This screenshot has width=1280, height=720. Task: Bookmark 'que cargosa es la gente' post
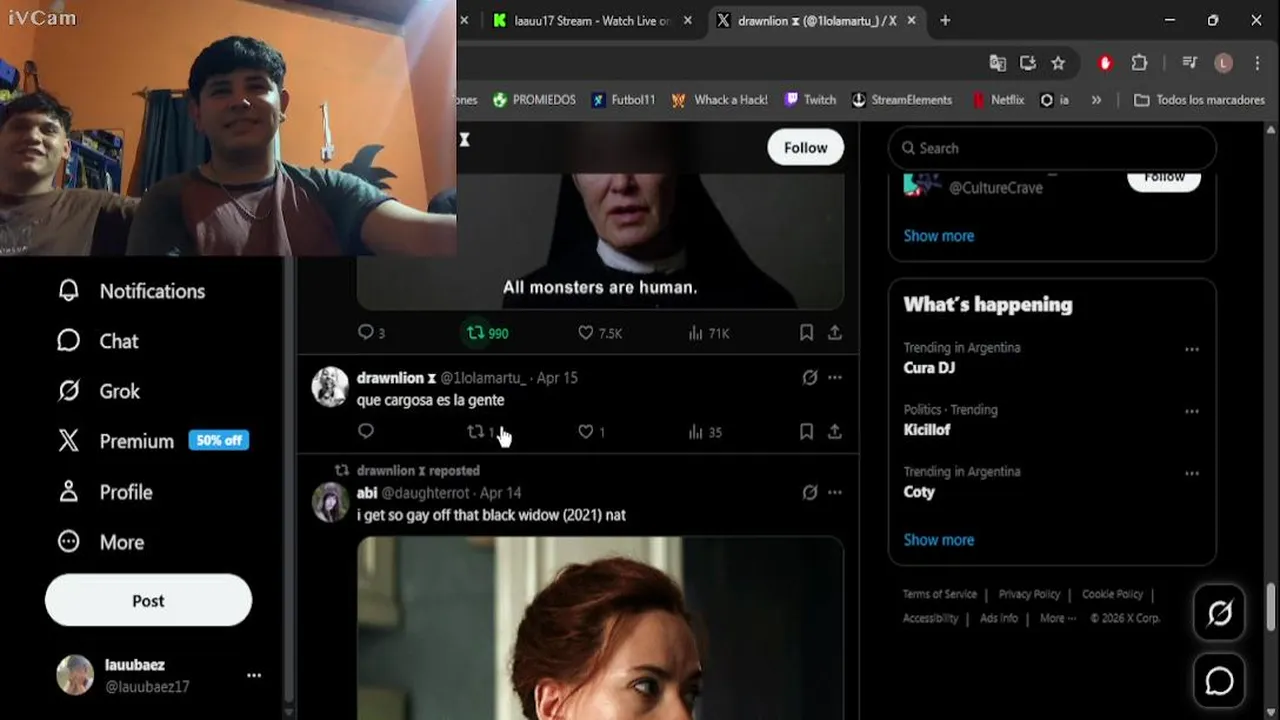point(806,431)
